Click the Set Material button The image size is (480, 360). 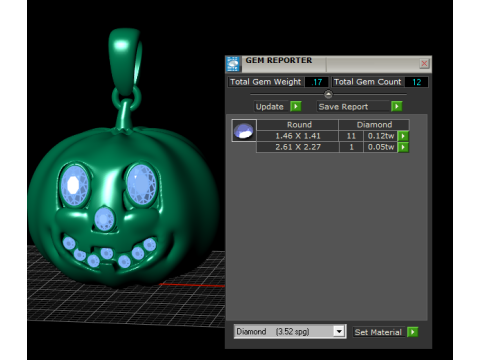[x=379, y=332]
